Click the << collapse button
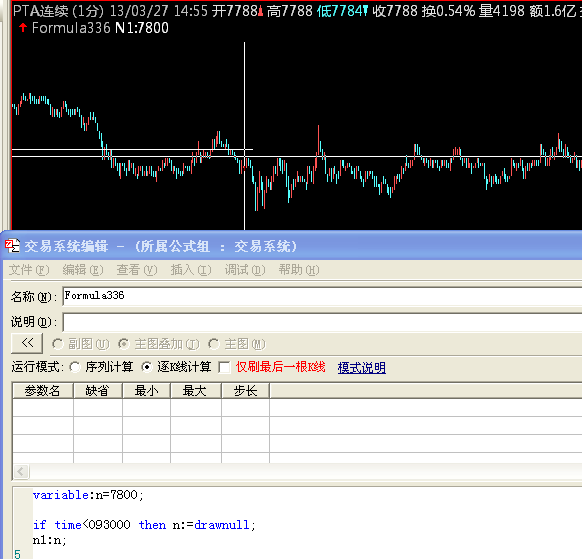 (27, 343)
